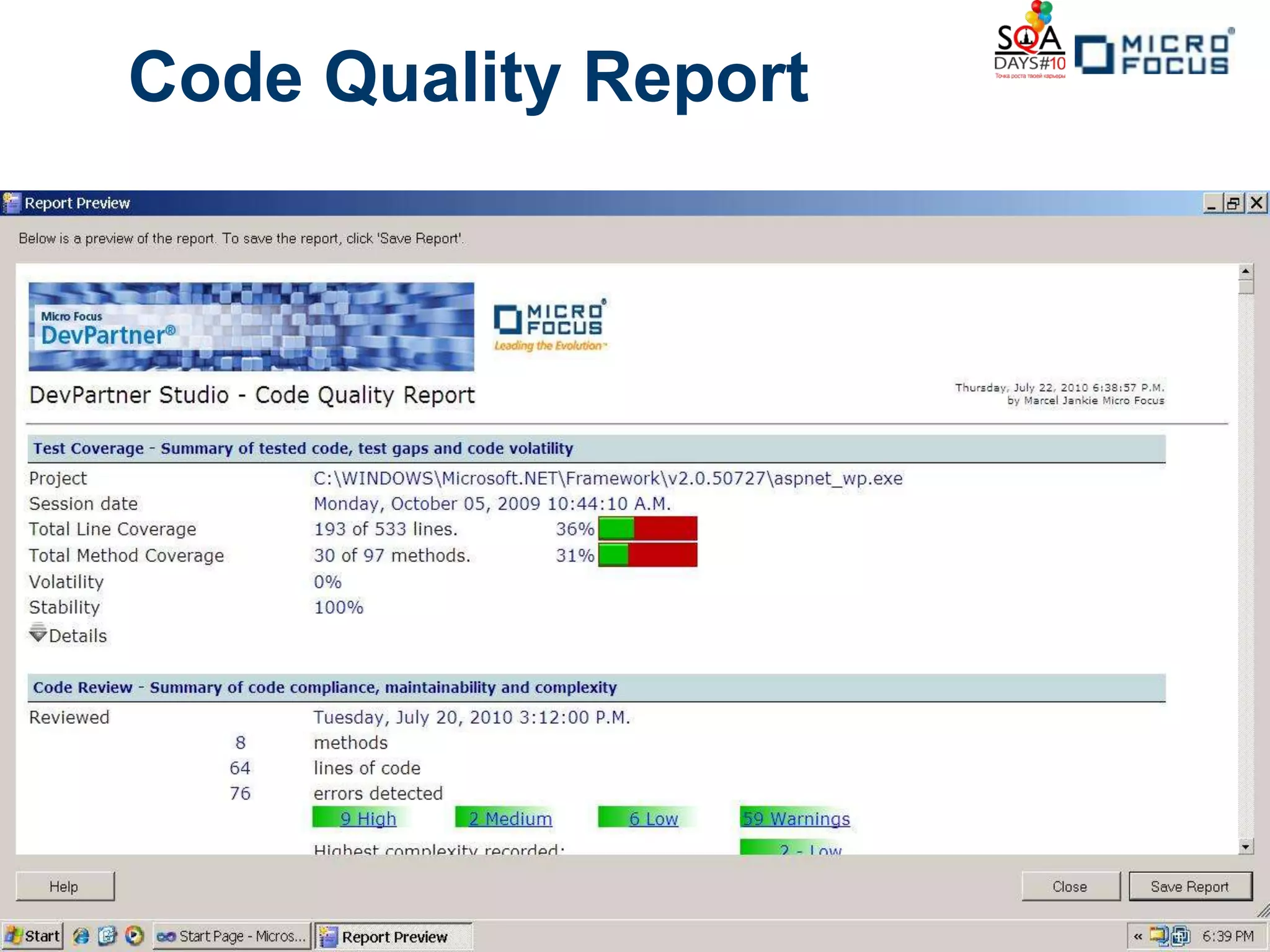Click the Test Coverage section header
Screen dimensions: 1270x952
click(597, 449)
